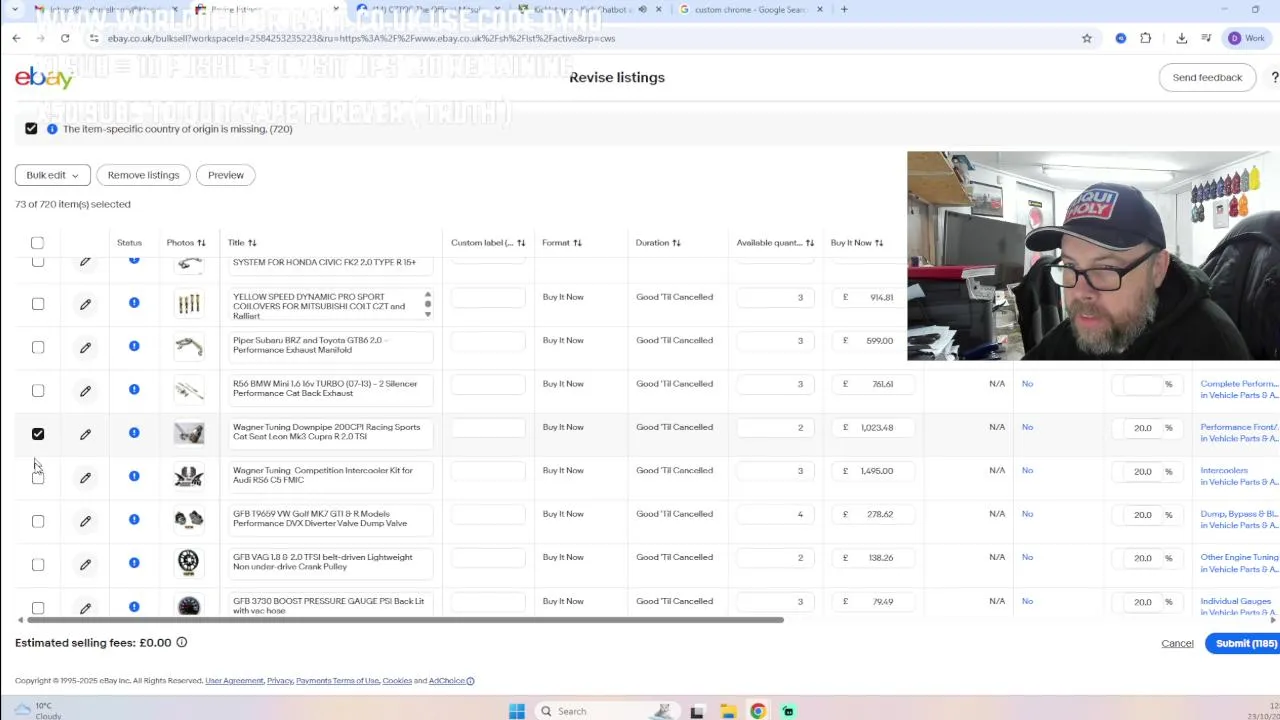Open the User Agreement link

(234, 681)
